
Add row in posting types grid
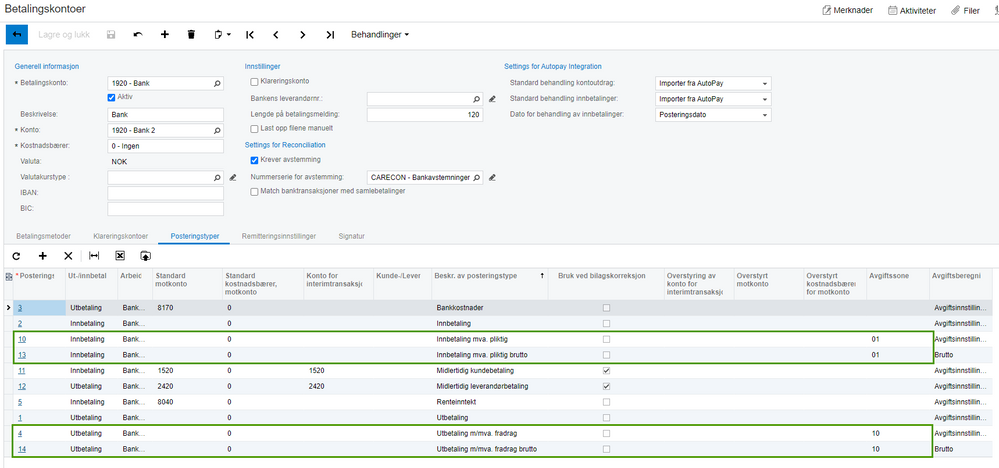[x=43, y=255]
